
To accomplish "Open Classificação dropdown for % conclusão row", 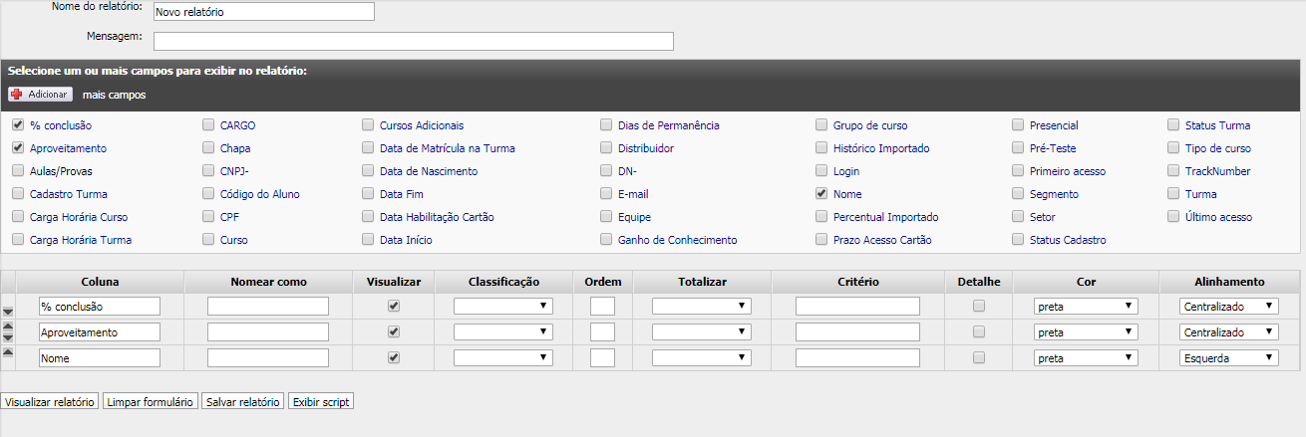I will [503, 306].
